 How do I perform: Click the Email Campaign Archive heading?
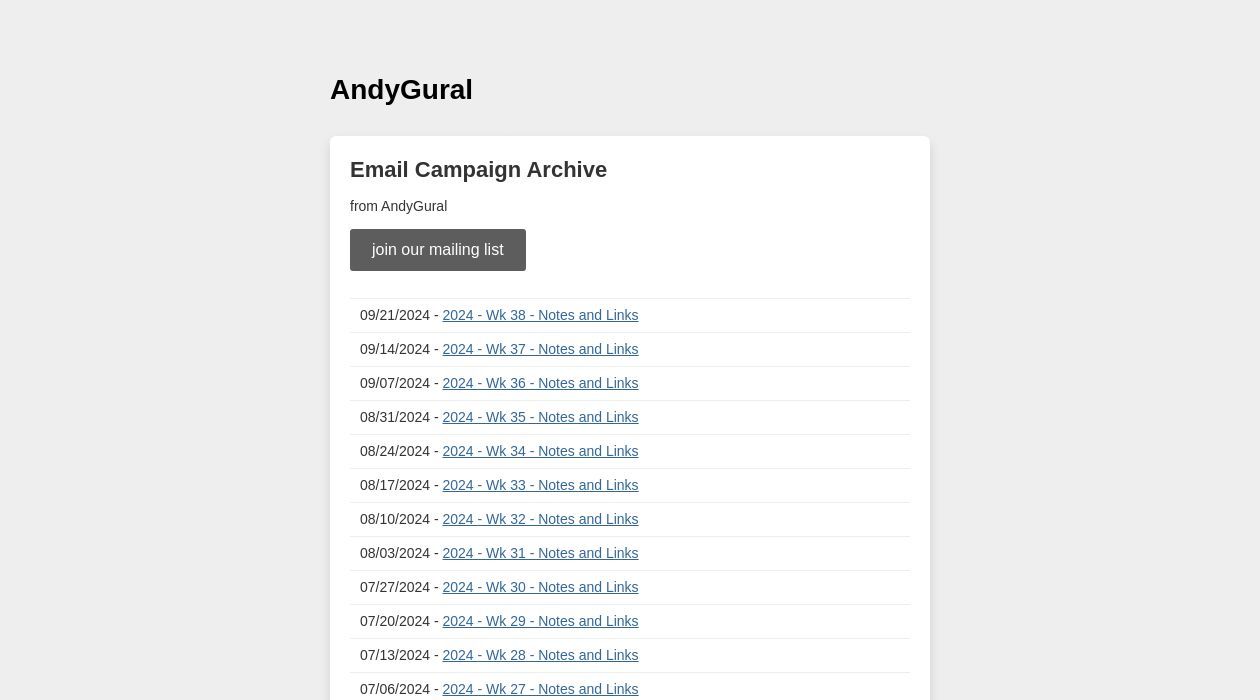[x=478, y=170]
